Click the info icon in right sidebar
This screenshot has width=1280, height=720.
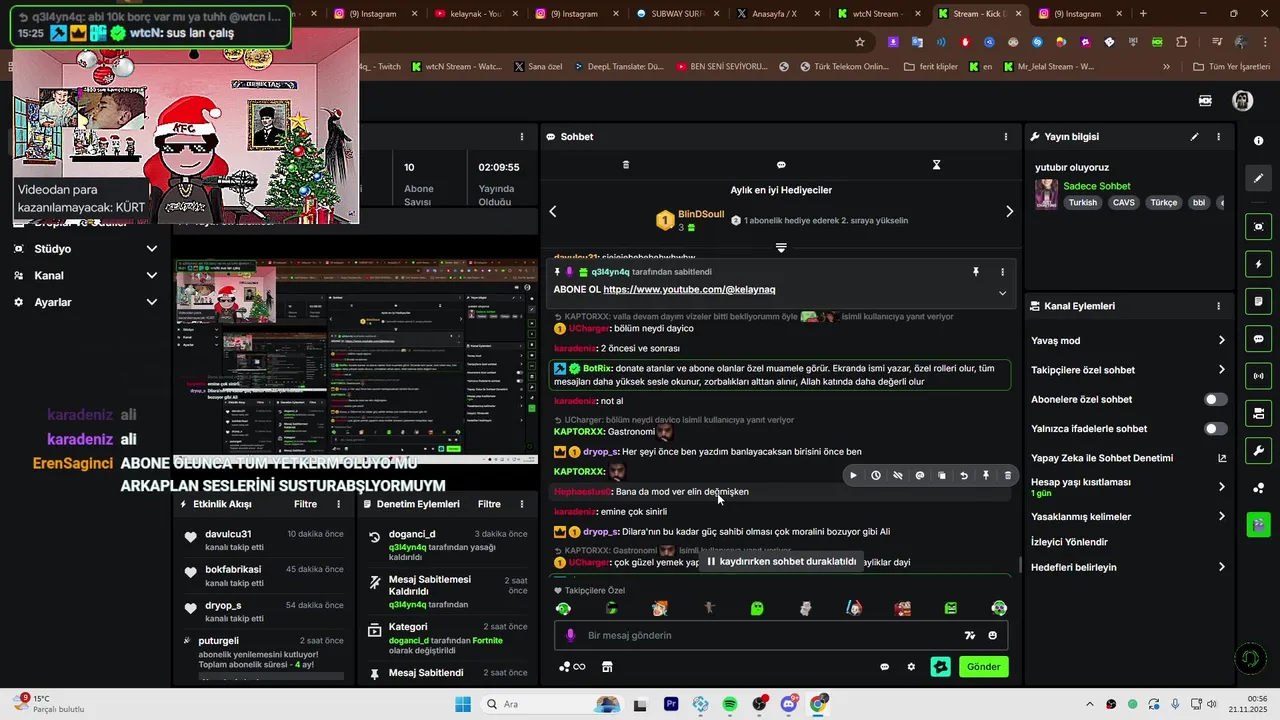1259,141
